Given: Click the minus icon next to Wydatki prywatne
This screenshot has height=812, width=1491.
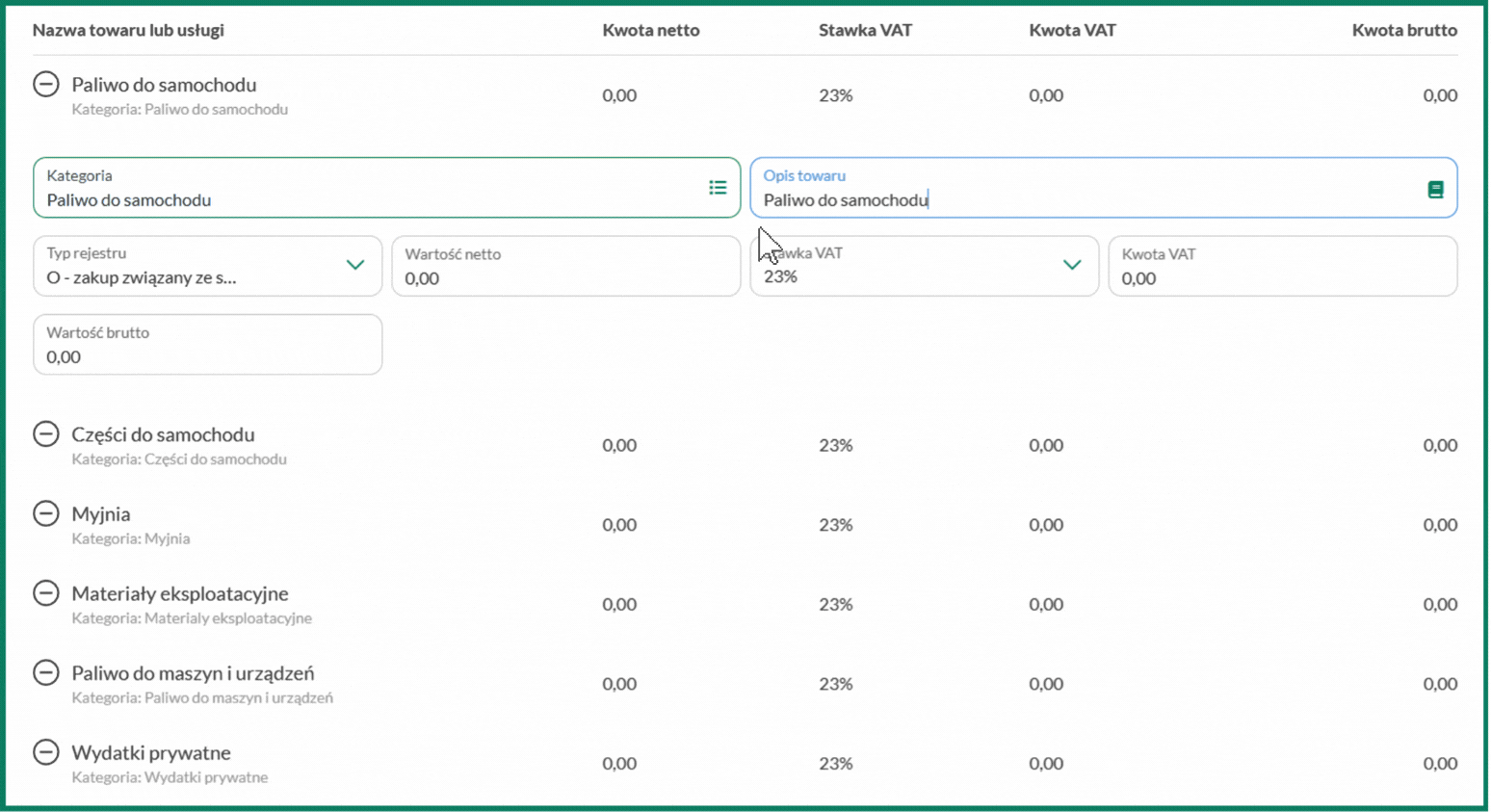Looking at the screenshot, I should (x=45, y=751).
